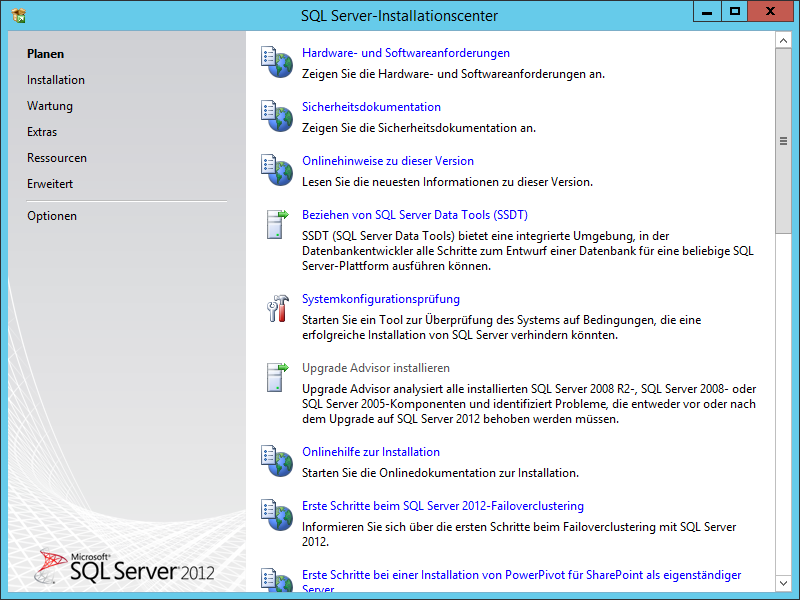Open the Hardware- und Softwareanforderungen link
This screenshot has width=800, height=600.
coord(406,53)
